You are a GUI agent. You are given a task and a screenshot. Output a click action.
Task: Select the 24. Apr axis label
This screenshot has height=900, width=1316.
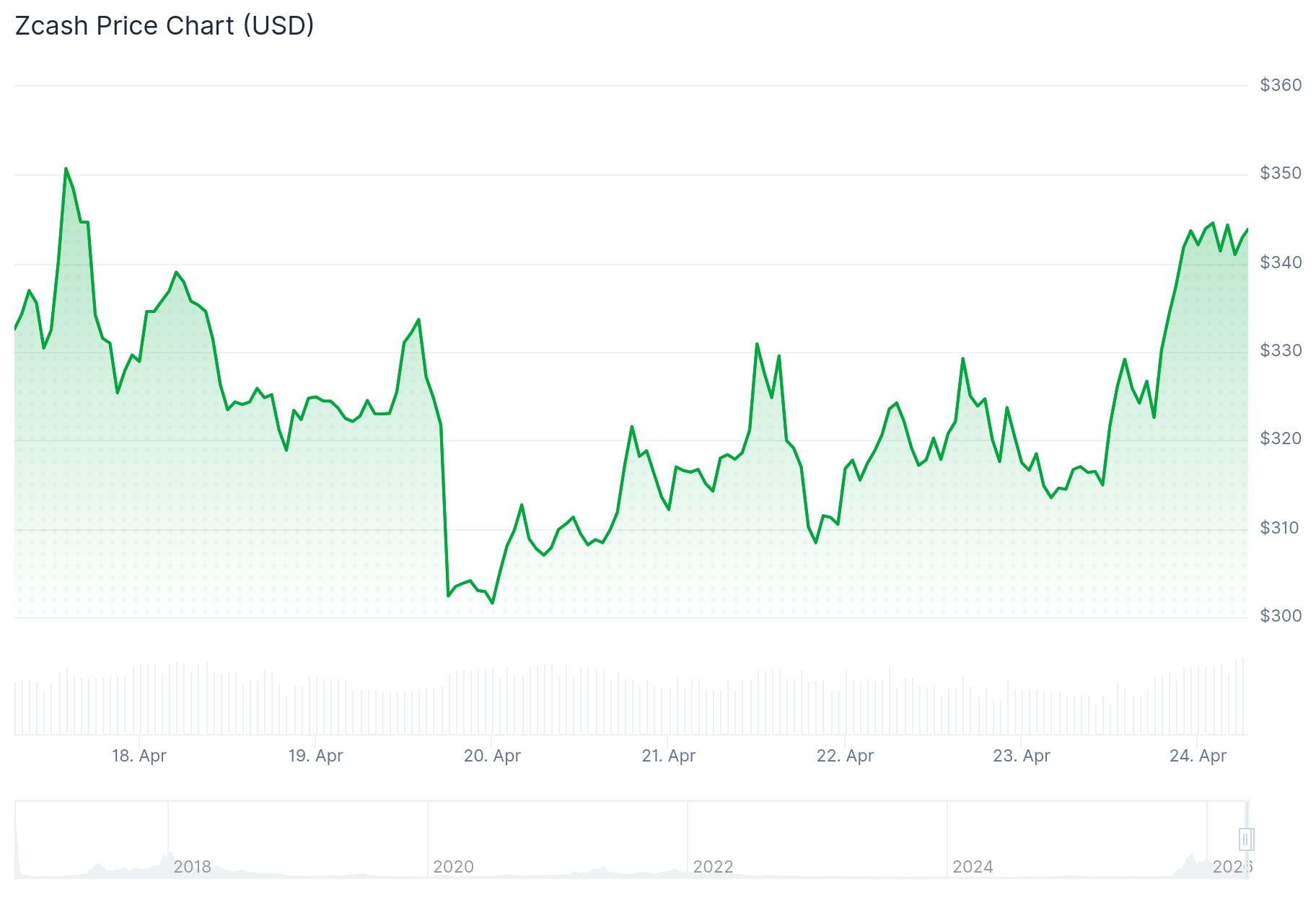(1198, 756)
